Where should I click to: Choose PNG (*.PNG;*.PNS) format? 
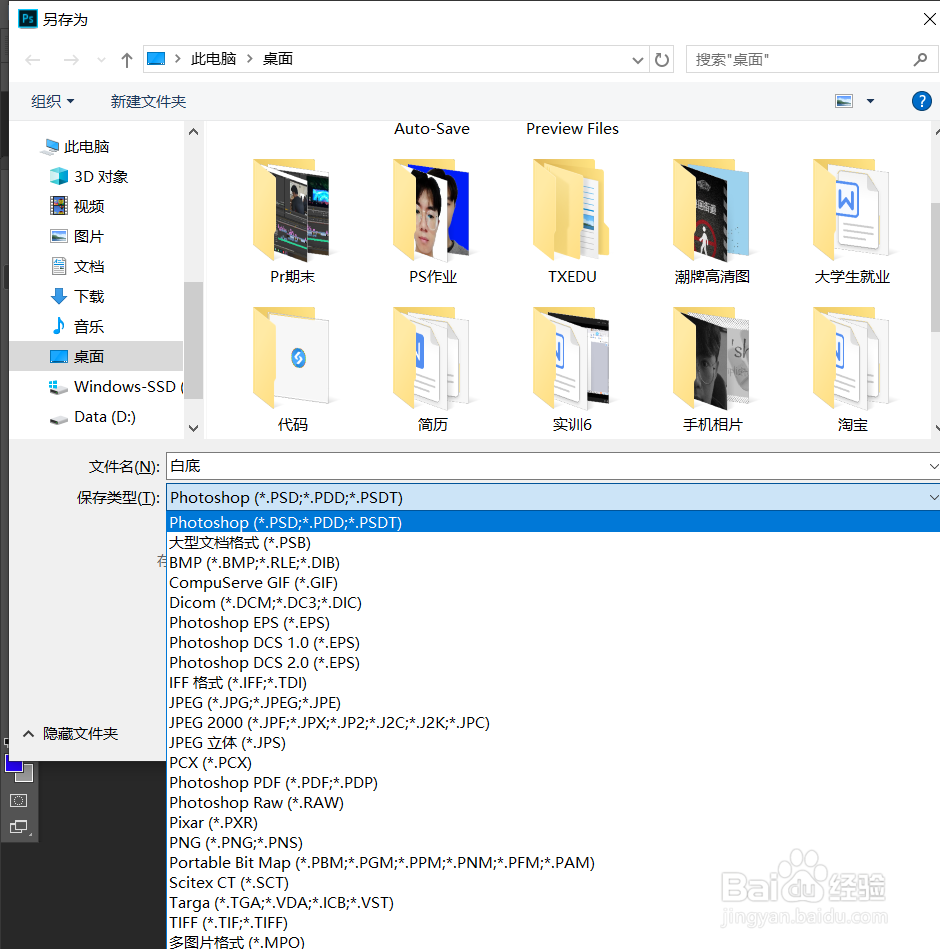[553, 842]
